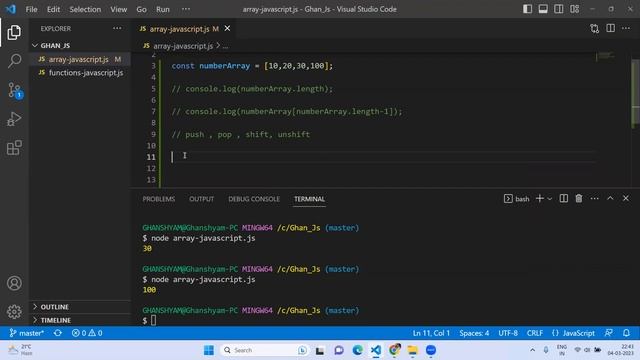Click the feedback icon in status bar
The width and height of the screenshot is (640, 360).
click(x=609, y=333)
